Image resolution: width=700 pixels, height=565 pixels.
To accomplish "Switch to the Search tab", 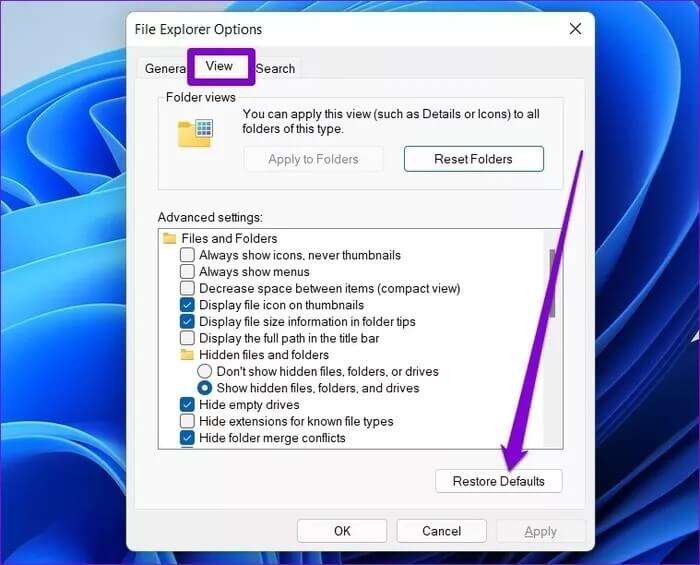I will pos(275,69).
